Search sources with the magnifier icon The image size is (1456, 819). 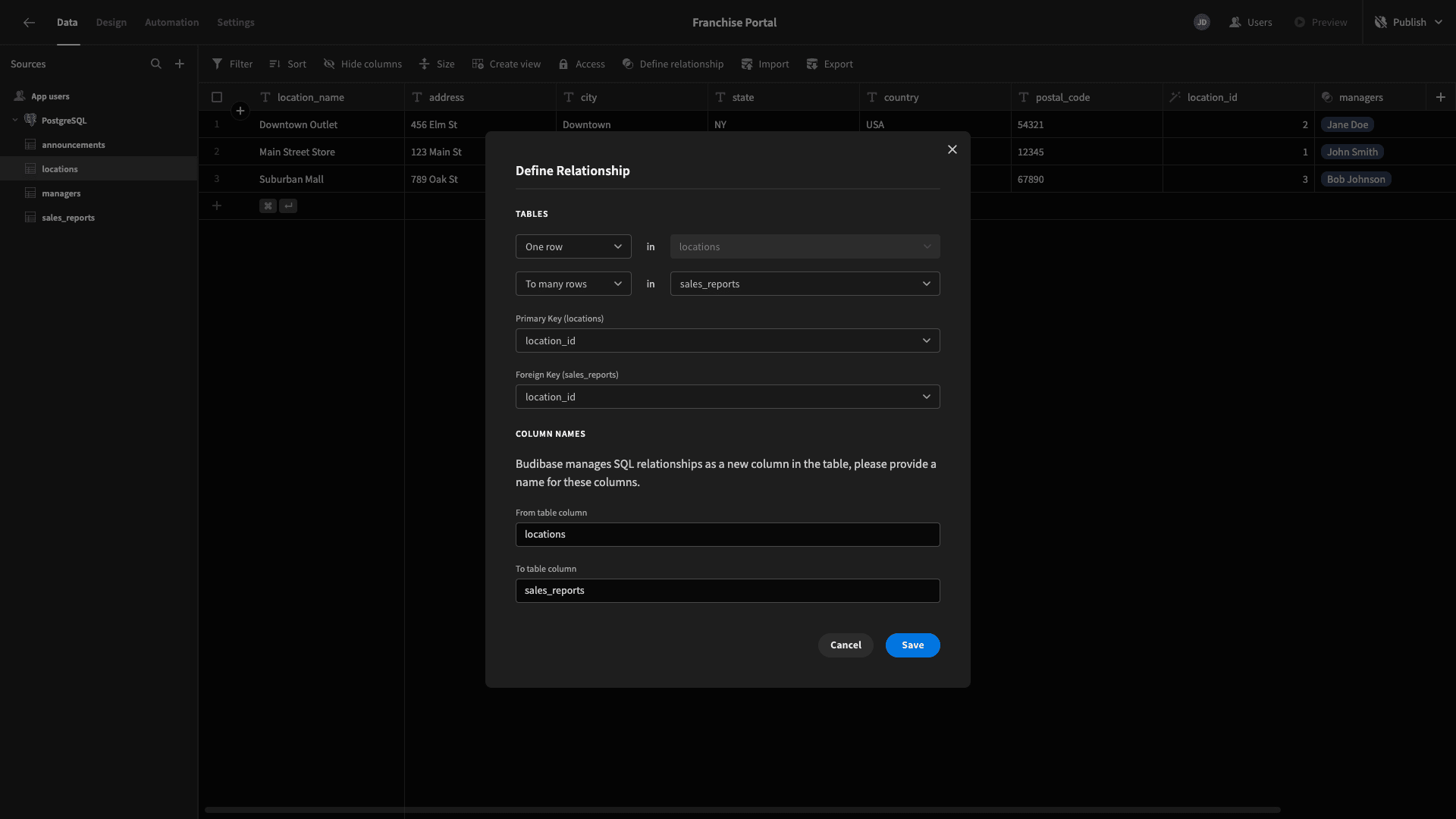point(156,64)
